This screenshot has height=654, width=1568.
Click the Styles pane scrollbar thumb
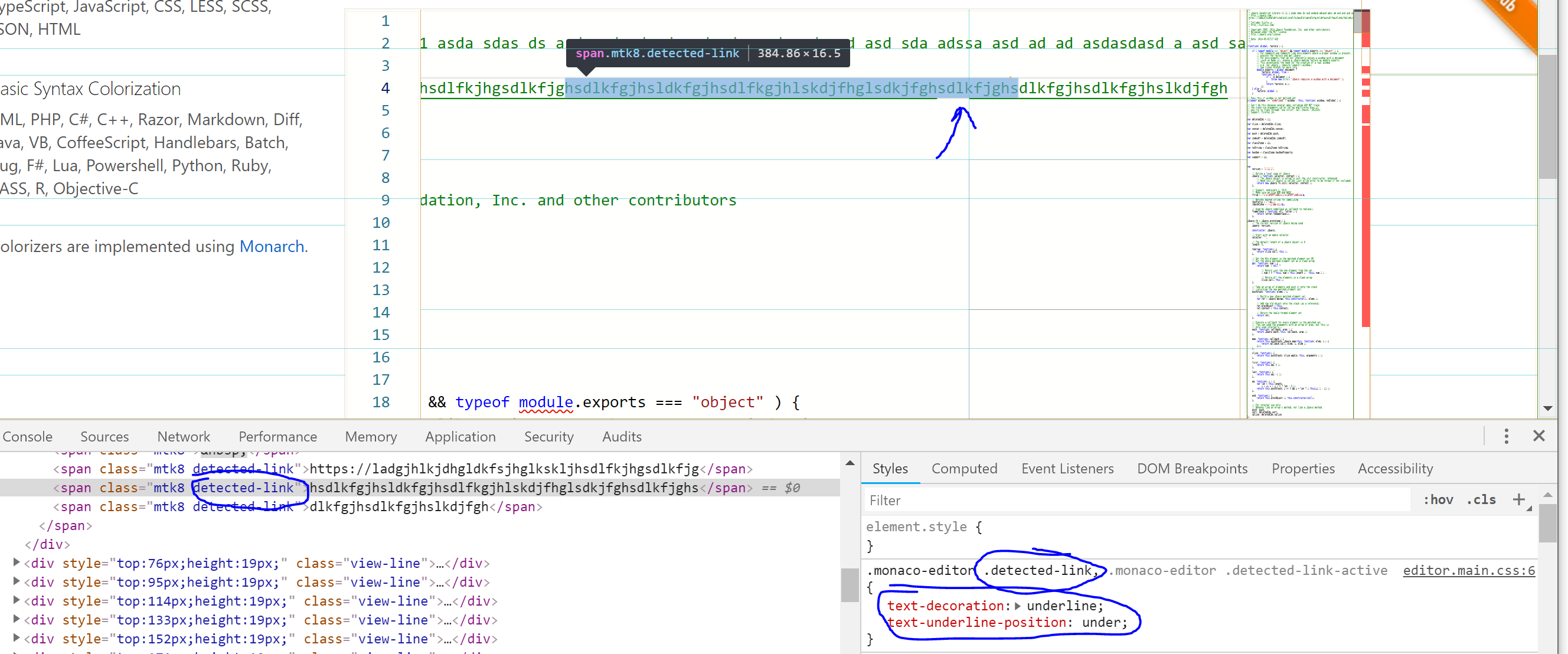click(1547, 522)
